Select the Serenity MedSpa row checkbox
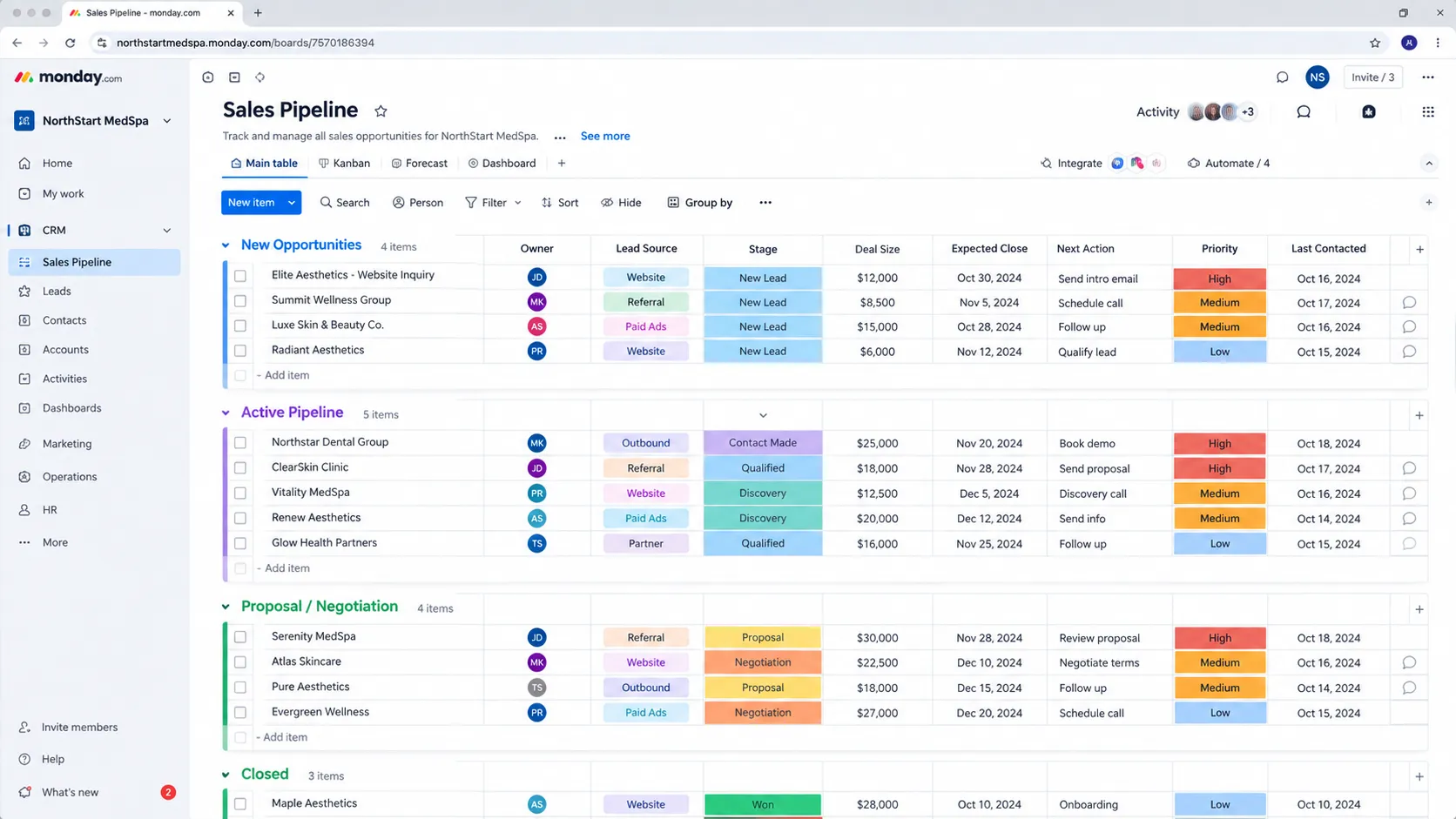1456x819 pixels. 240,637
